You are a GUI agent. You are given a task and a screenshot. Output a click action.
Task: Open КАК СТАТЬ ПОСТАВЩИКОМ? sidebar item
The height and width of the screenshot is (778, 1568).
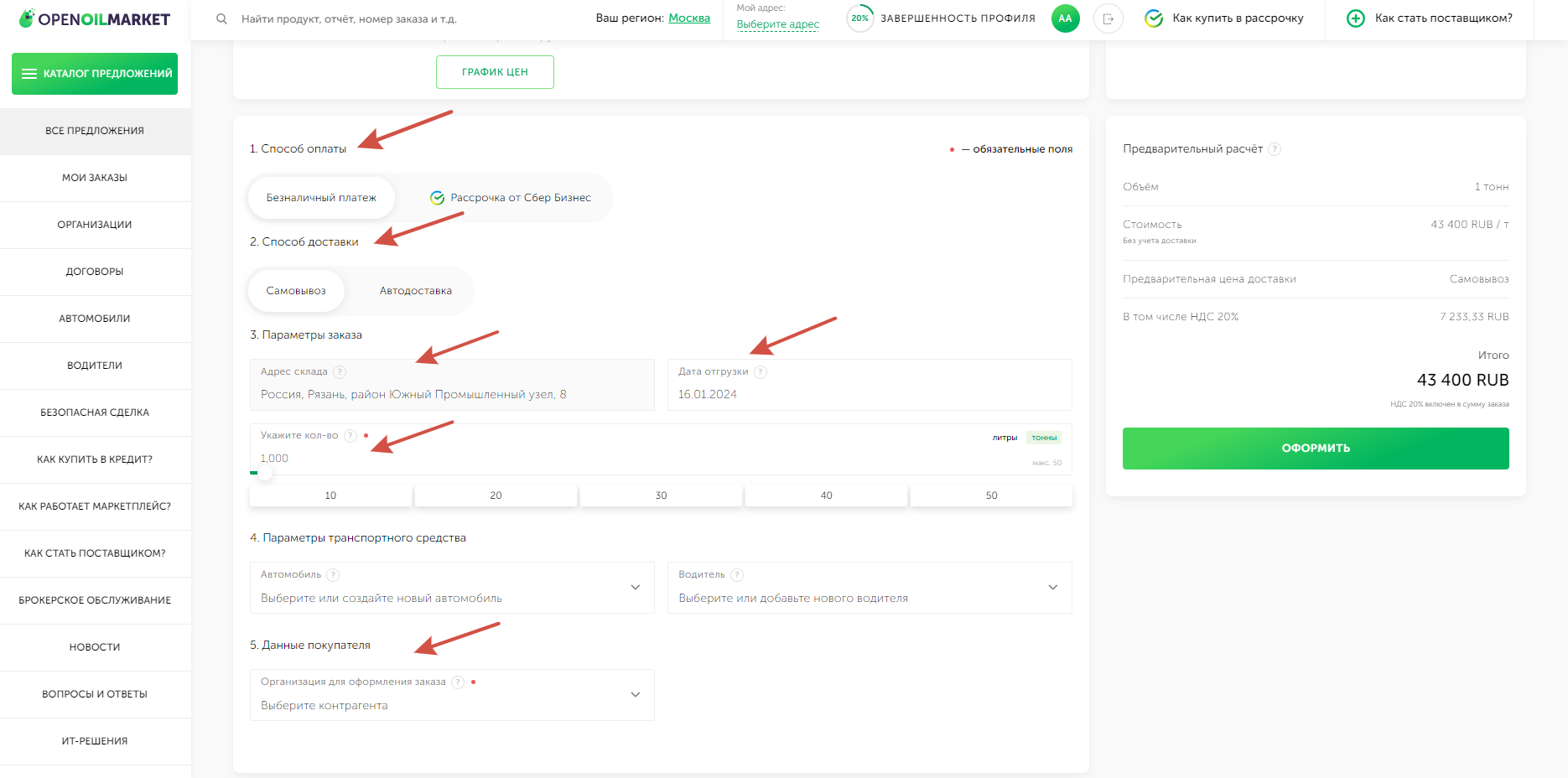[x=95, y=553]
